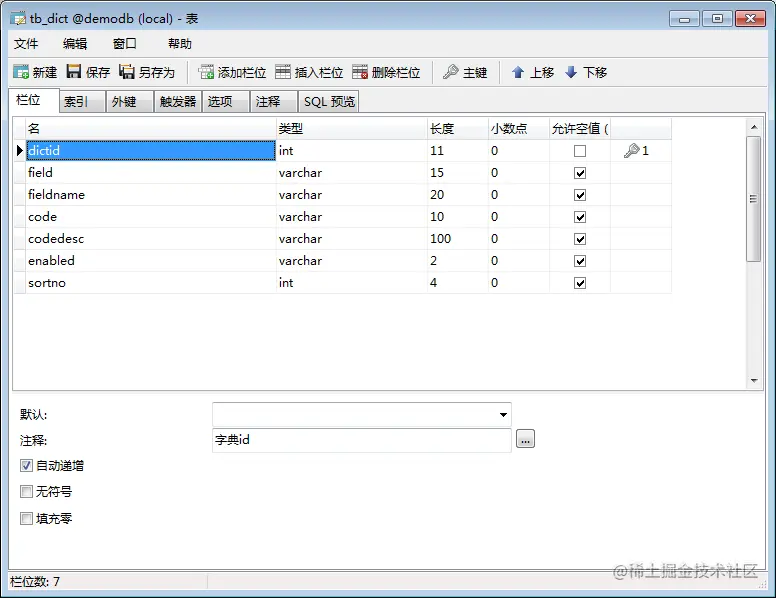The image size is (776, 598).
Task: Click the length 15 cell of field row
Action: [x=457, y=173]
